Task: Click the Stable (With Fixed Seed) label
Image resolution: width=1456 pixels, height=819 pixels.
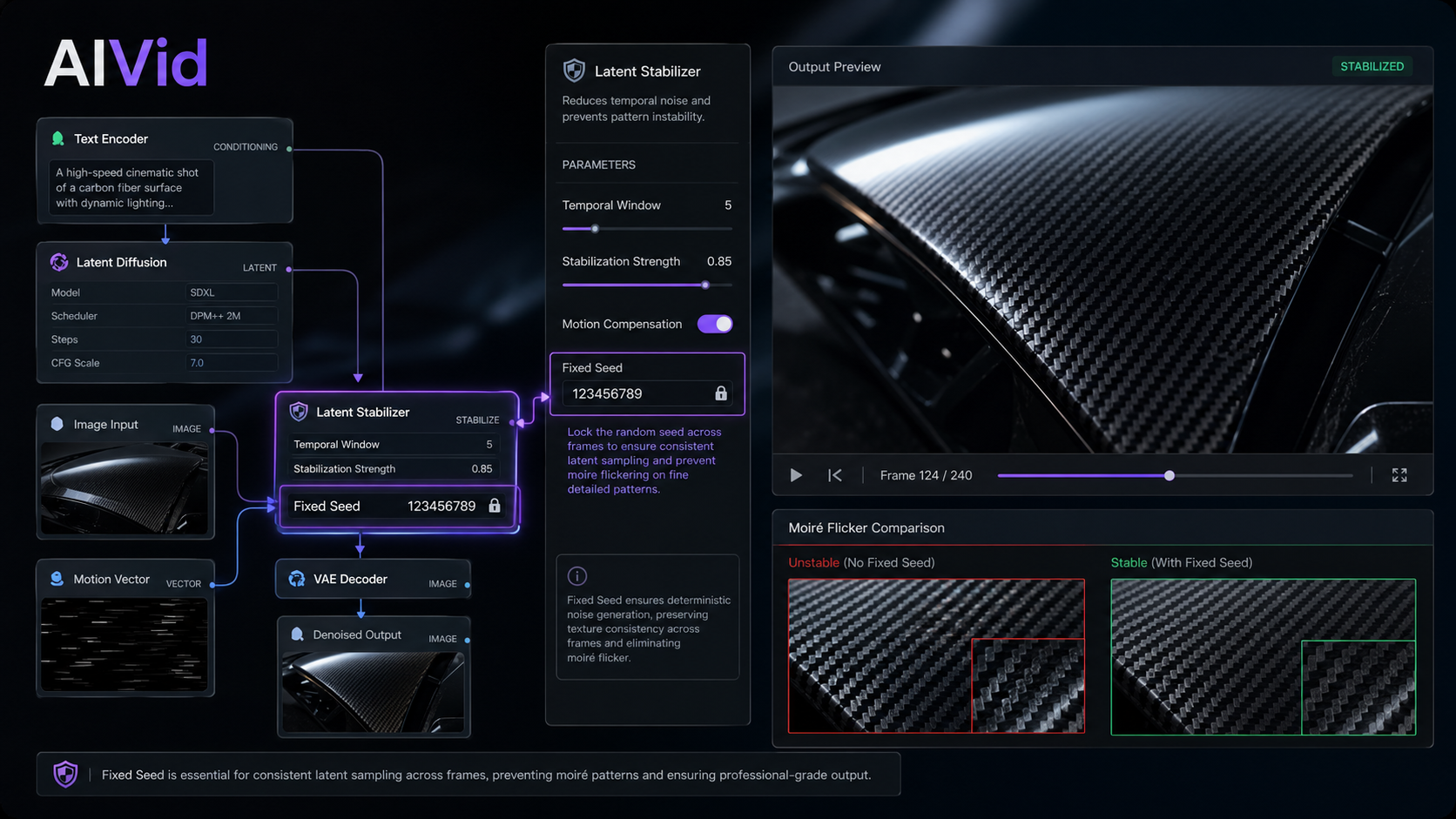Action: pyautogui.click(x=1182, y=563)
